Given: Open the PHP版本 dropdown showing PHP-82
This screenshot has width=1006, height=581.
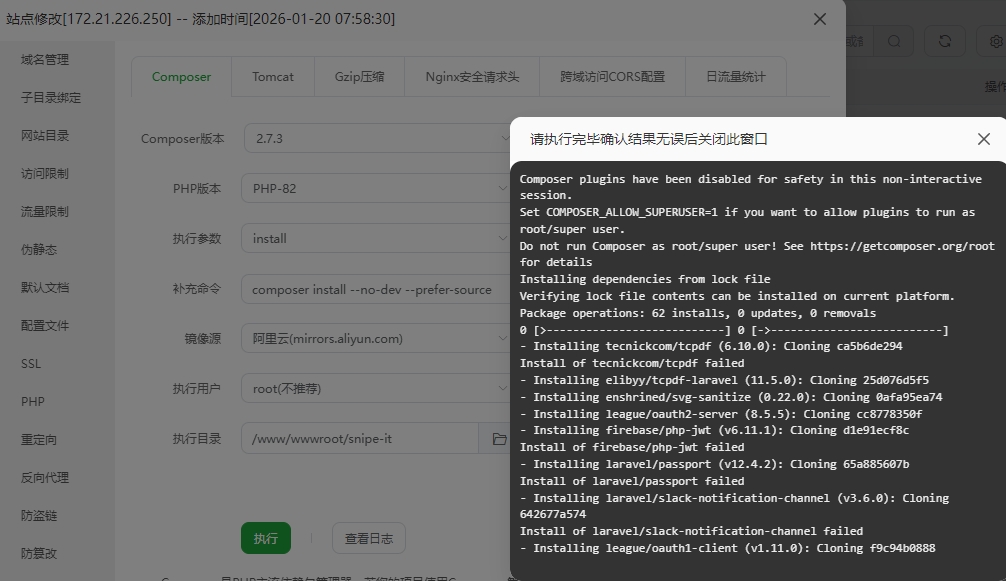Looking at the screenshot, I should (x=375, y=188).
